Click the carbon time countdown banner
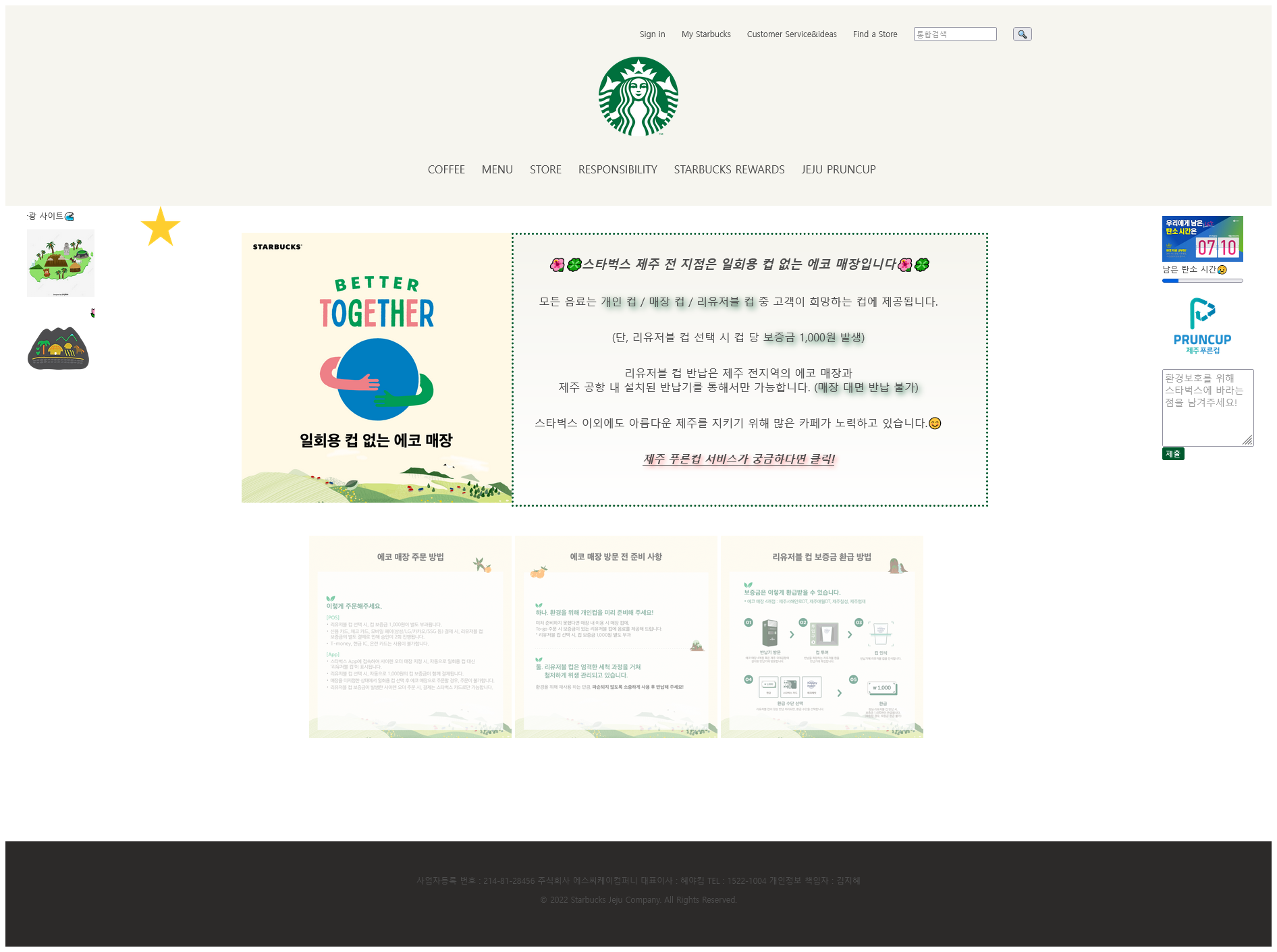This screenshot has width=1277, height=952. click(1202, 239)
